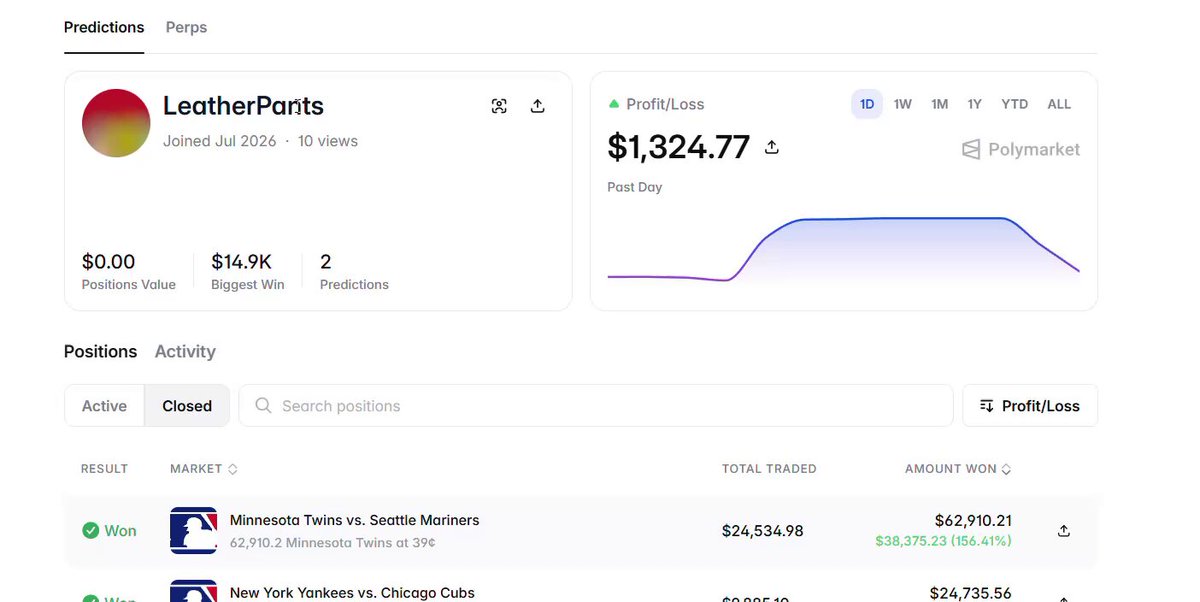Switch the chart to the 1W range

click(903, 104)
